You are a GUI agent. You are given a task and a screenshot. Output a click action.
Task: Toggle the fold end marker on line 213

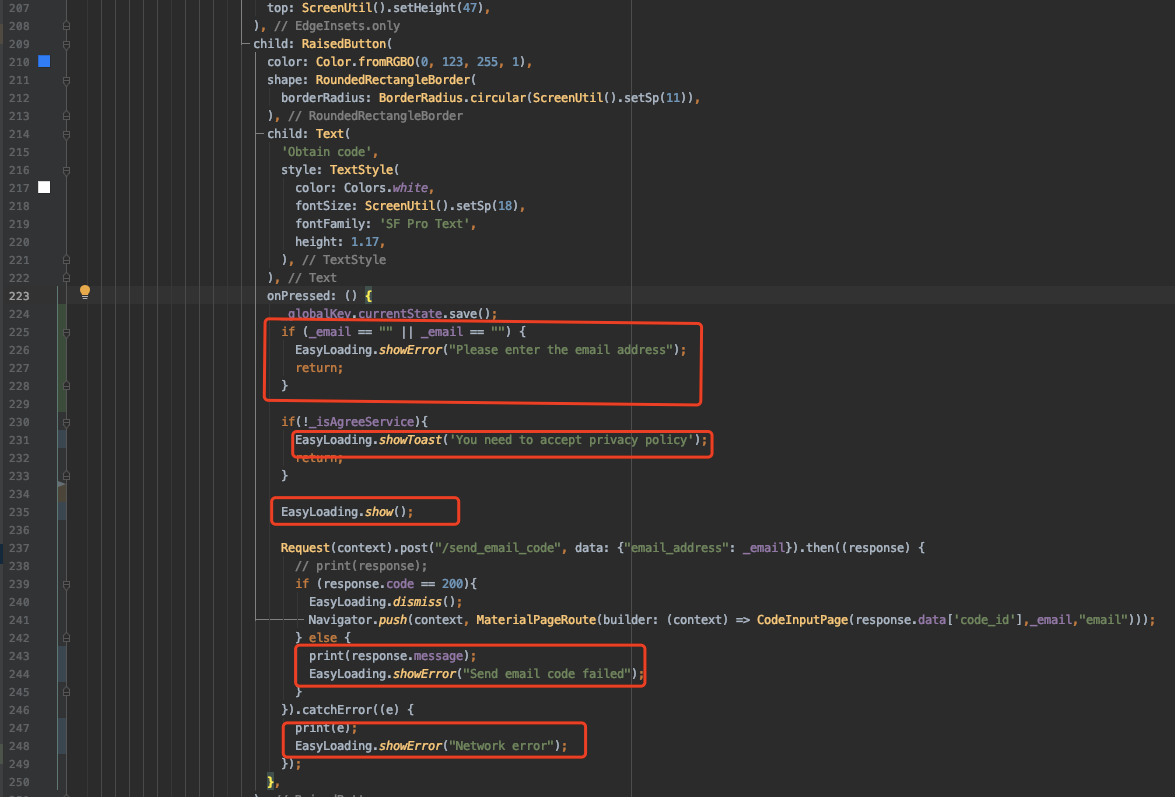point(66,115)
